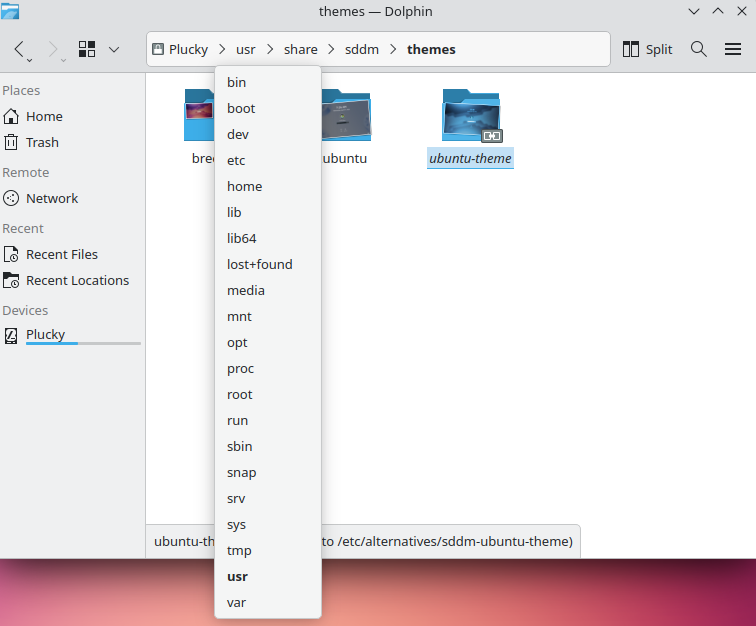Open Recent Files in sidebar

pyautogui.click(x=61, y=254)
